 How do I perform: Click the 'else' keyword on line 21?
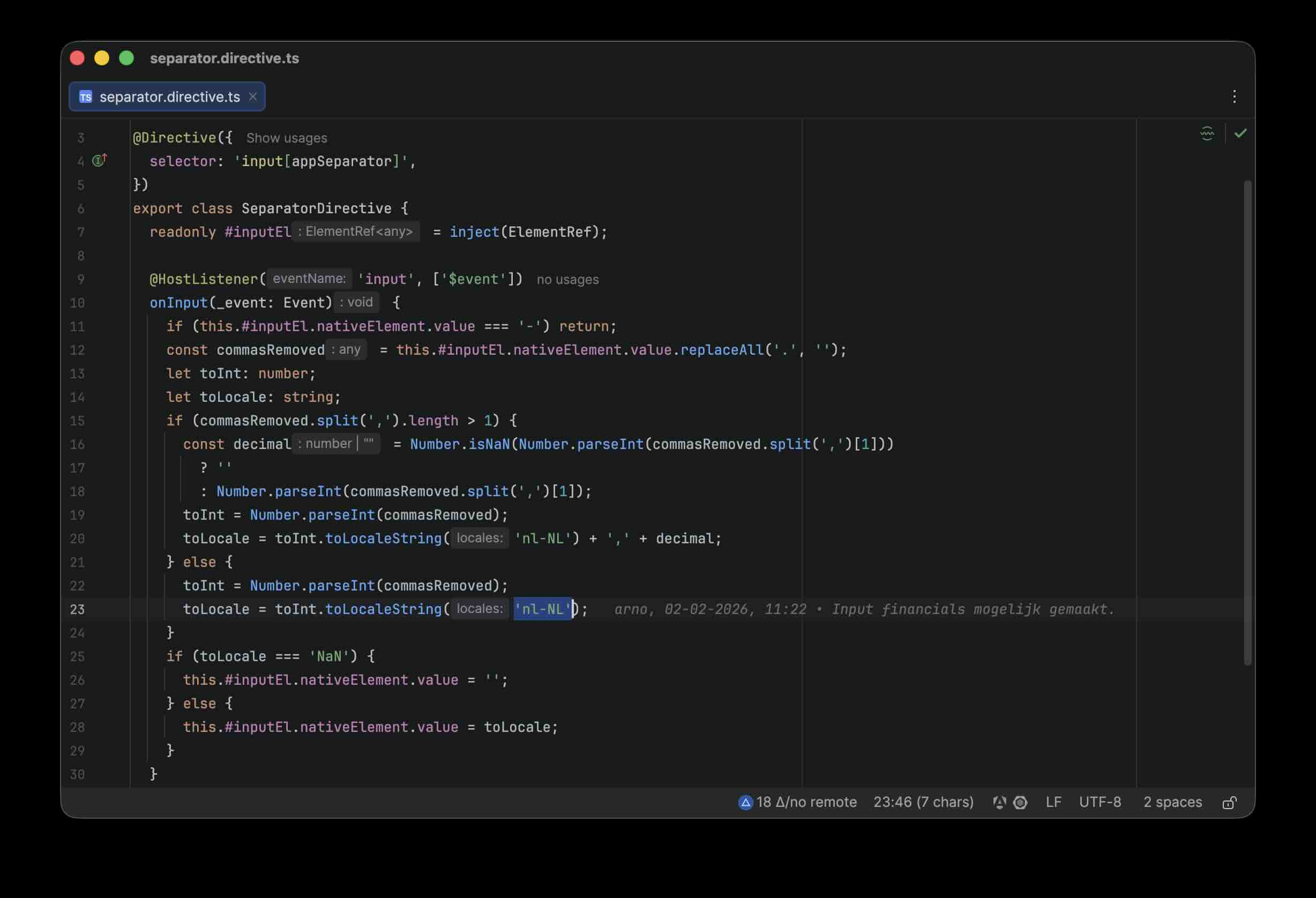pos(199,562)
